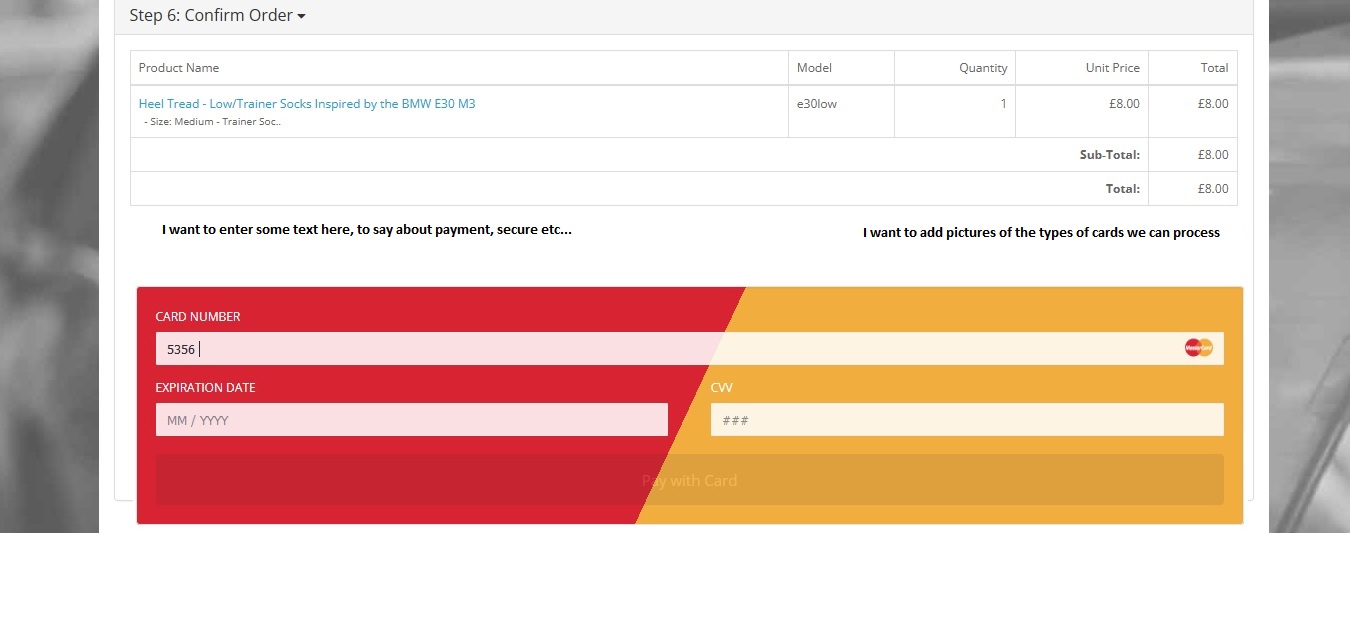The image size is (1350, 631).
Task: Click the 'Quantity' column header
Action: coord(983,68)
